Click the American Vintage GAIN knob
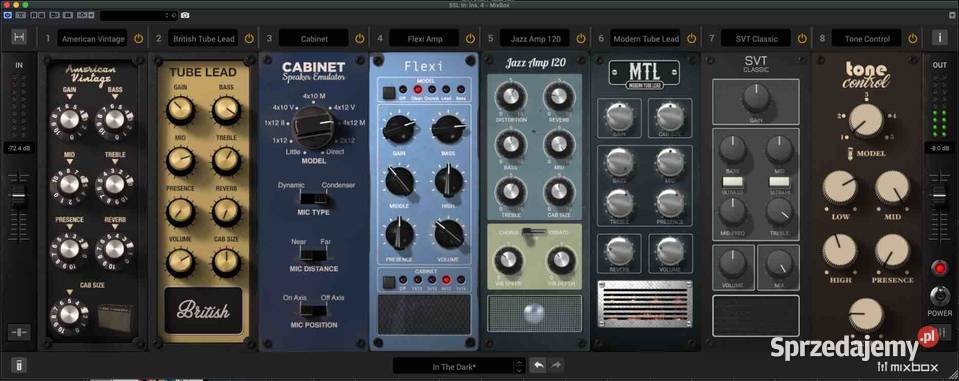The height and width of the screenshot is (381, 959). (69, 120)
